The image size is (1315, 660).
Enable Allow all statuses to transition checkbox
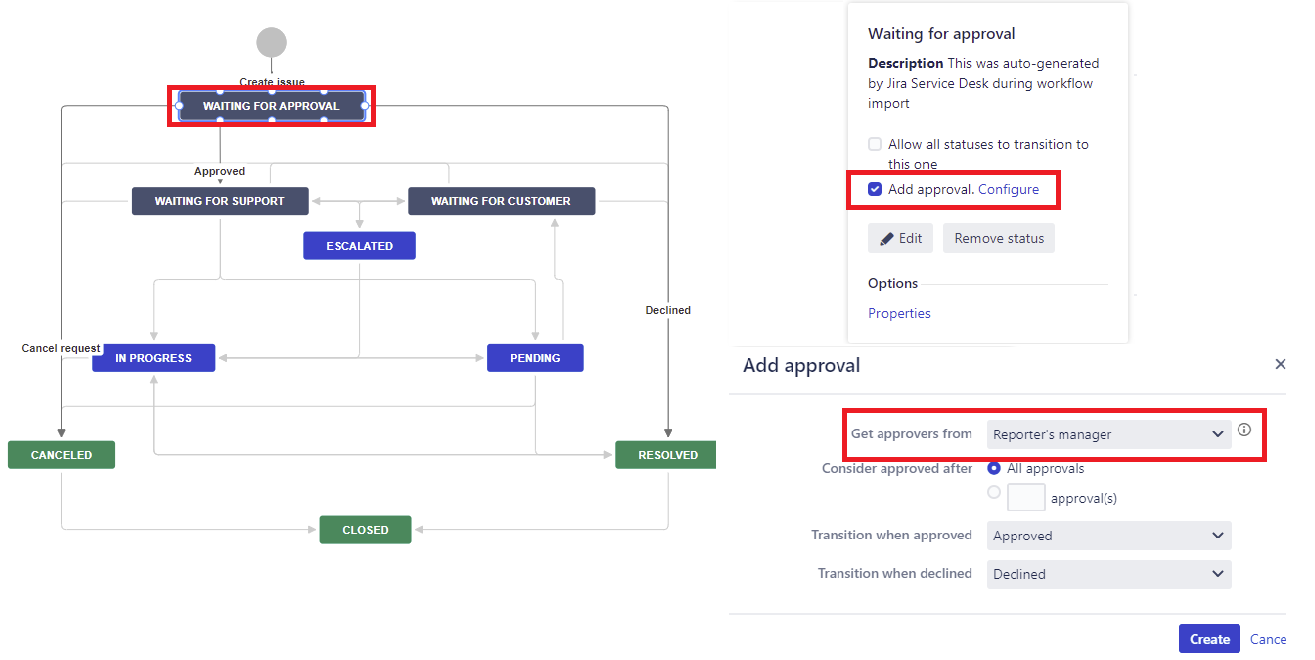(875, 145)
